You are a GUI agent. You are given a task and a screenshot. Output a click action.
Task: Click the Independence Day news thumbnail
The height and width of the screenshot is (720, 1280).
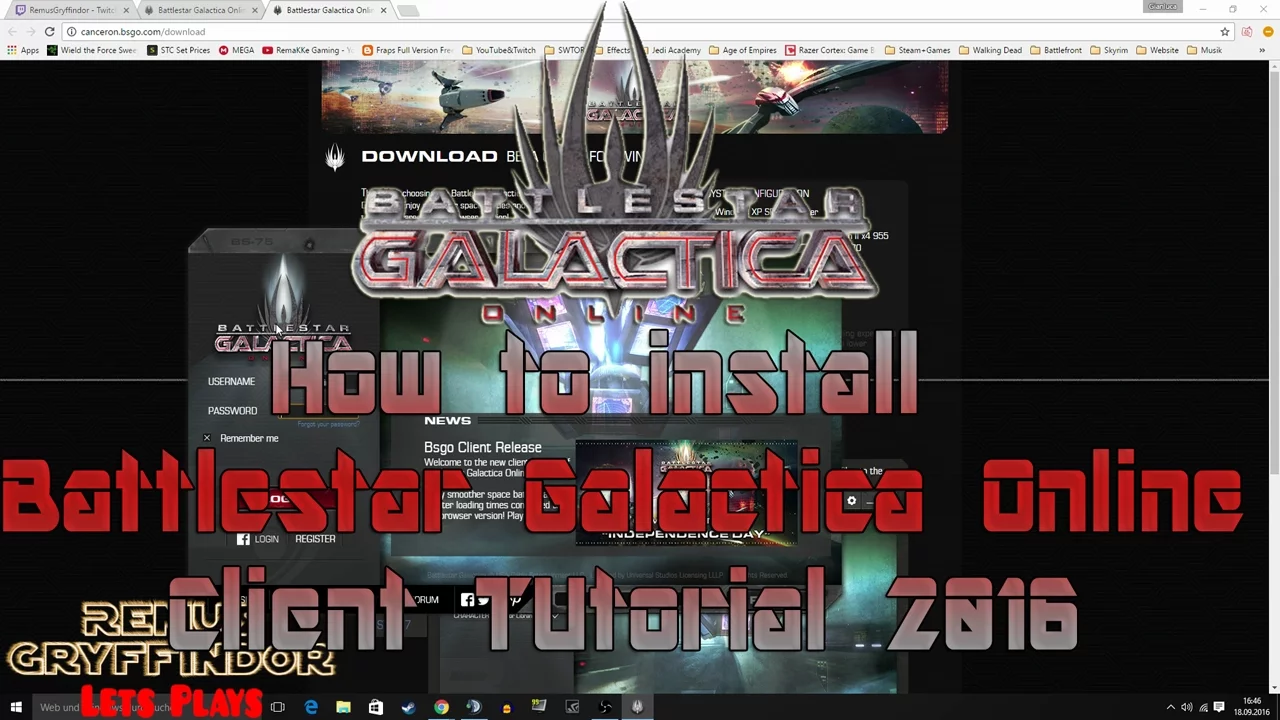pos(686,494)
